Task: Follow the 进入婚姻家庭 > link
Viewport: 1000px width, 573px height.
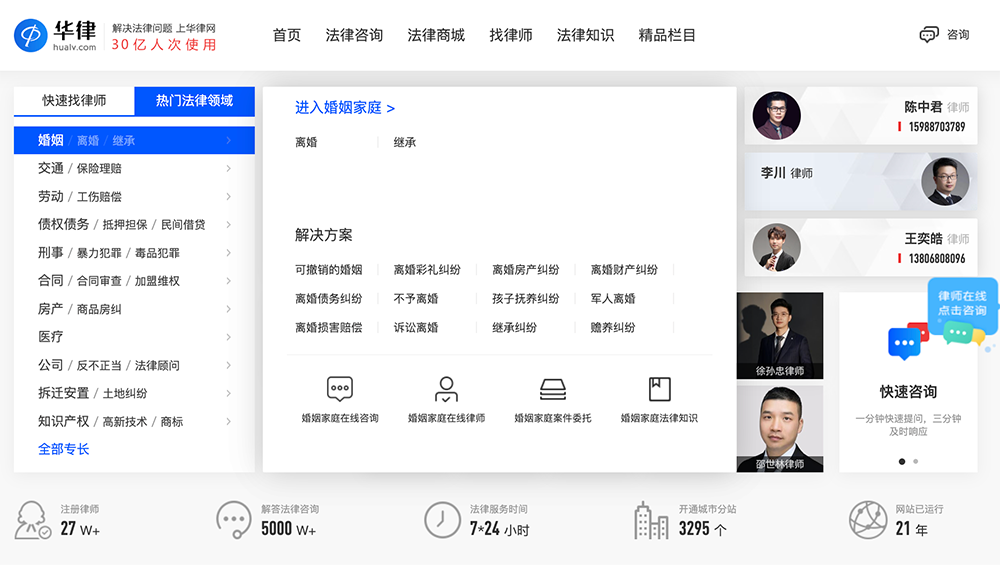Action: tap(345, 108)
